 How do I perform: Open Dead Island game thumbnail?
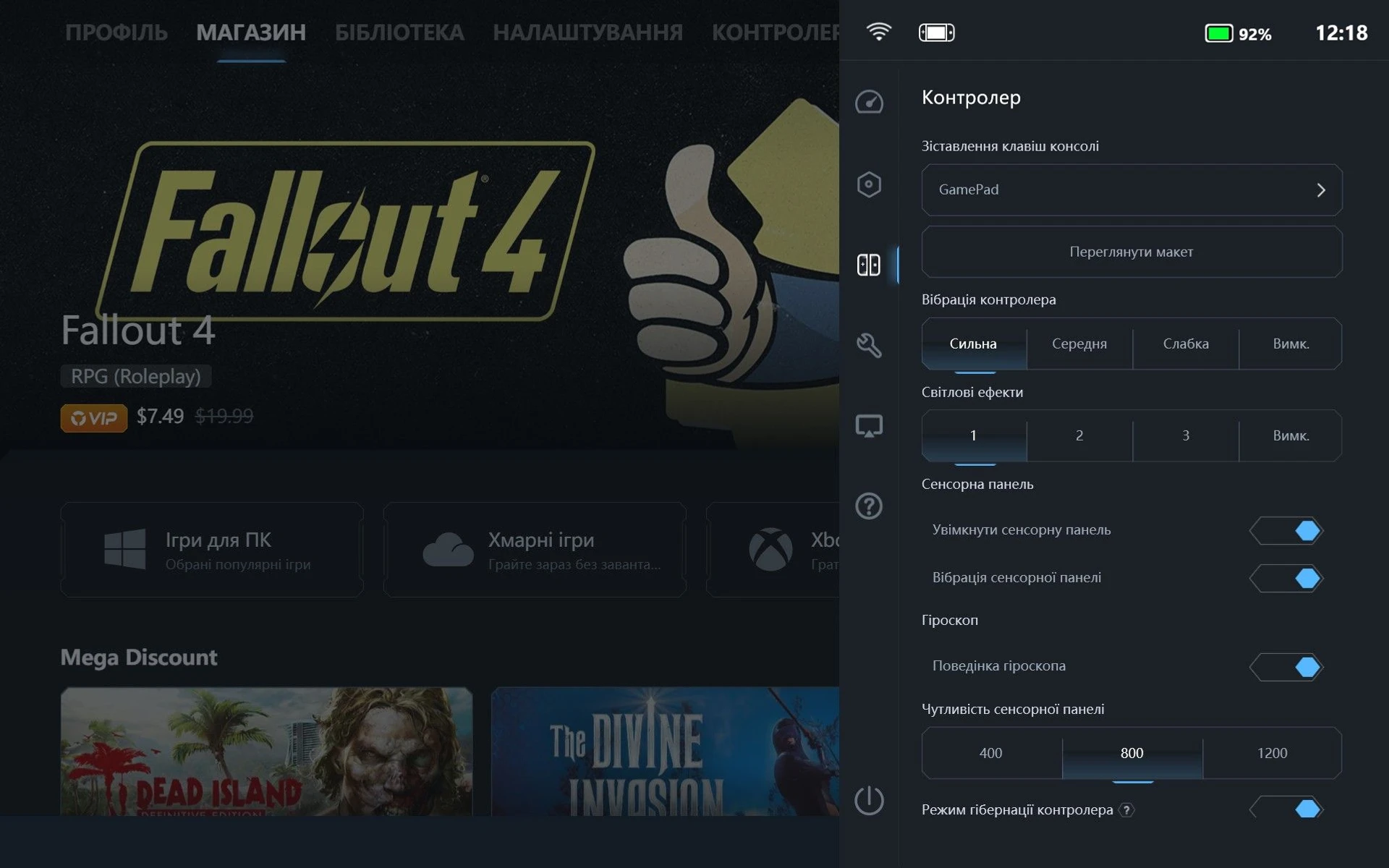pos(266,752)
